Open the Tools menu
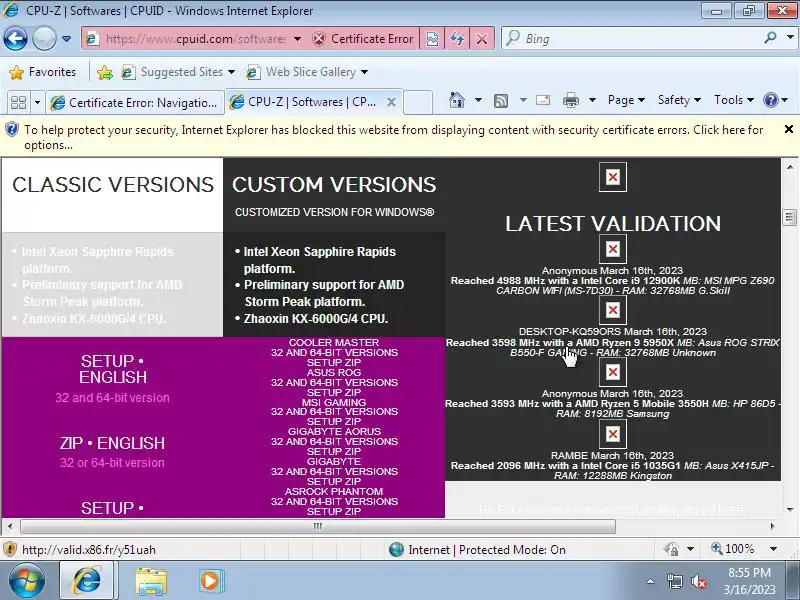This screenshot has height=600, width=800. (x=734, y=100)
